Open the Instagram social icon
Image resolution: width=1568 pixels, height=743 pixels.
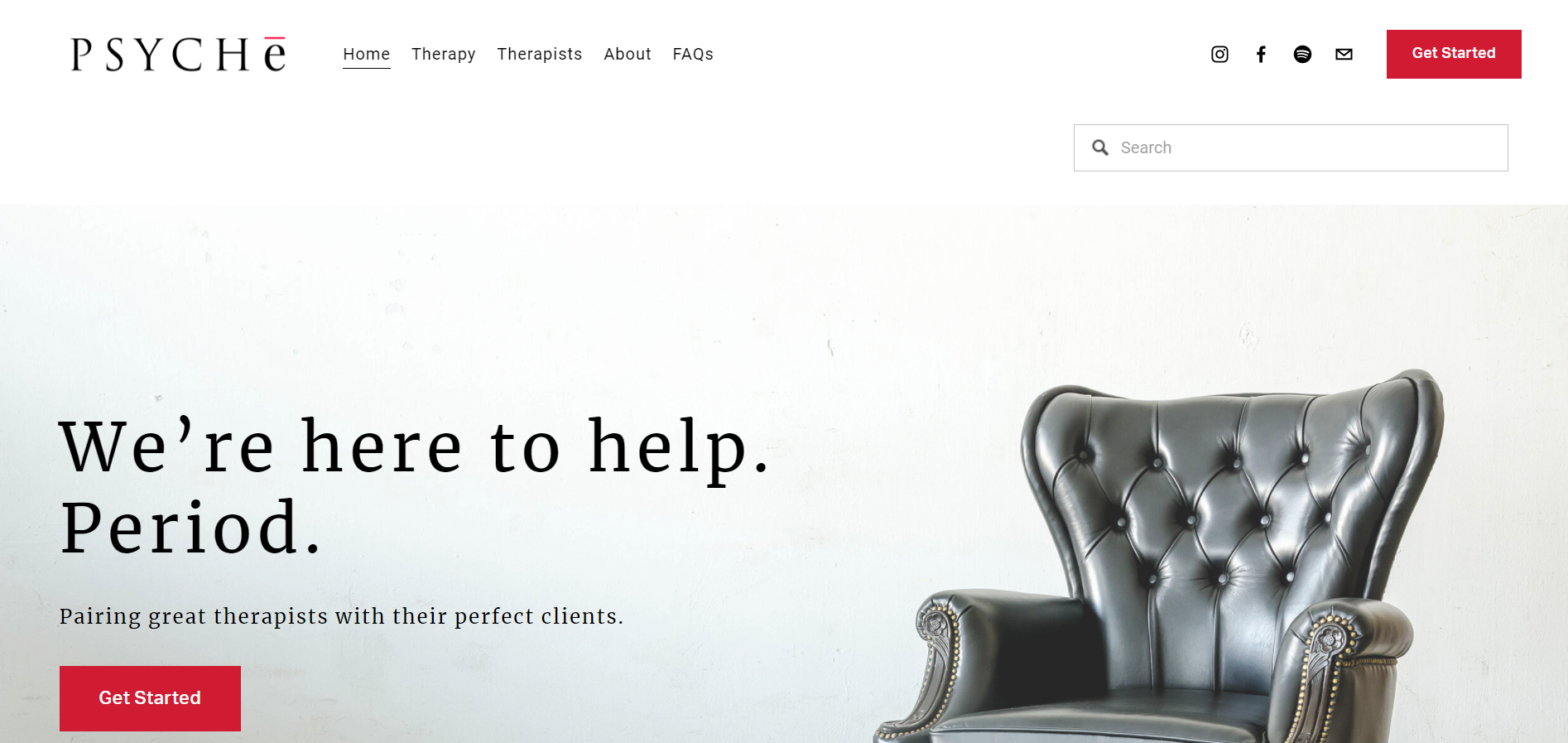tap(1219, 55)
